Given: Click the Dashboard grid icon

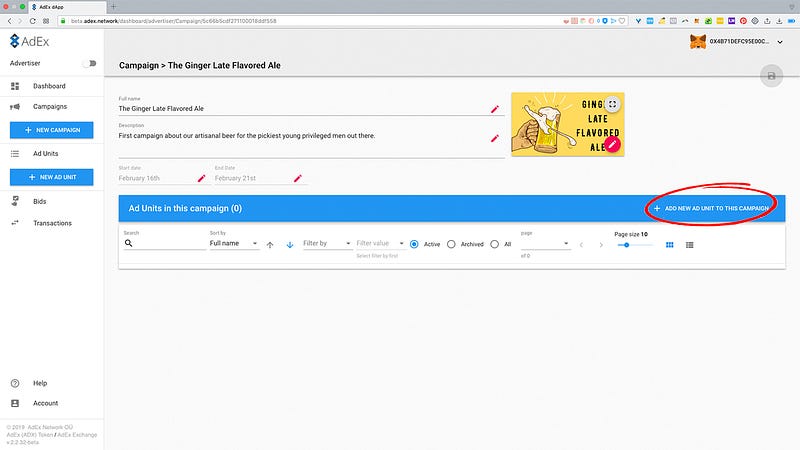Looking at the screenshot, I should tap(15, 86).
